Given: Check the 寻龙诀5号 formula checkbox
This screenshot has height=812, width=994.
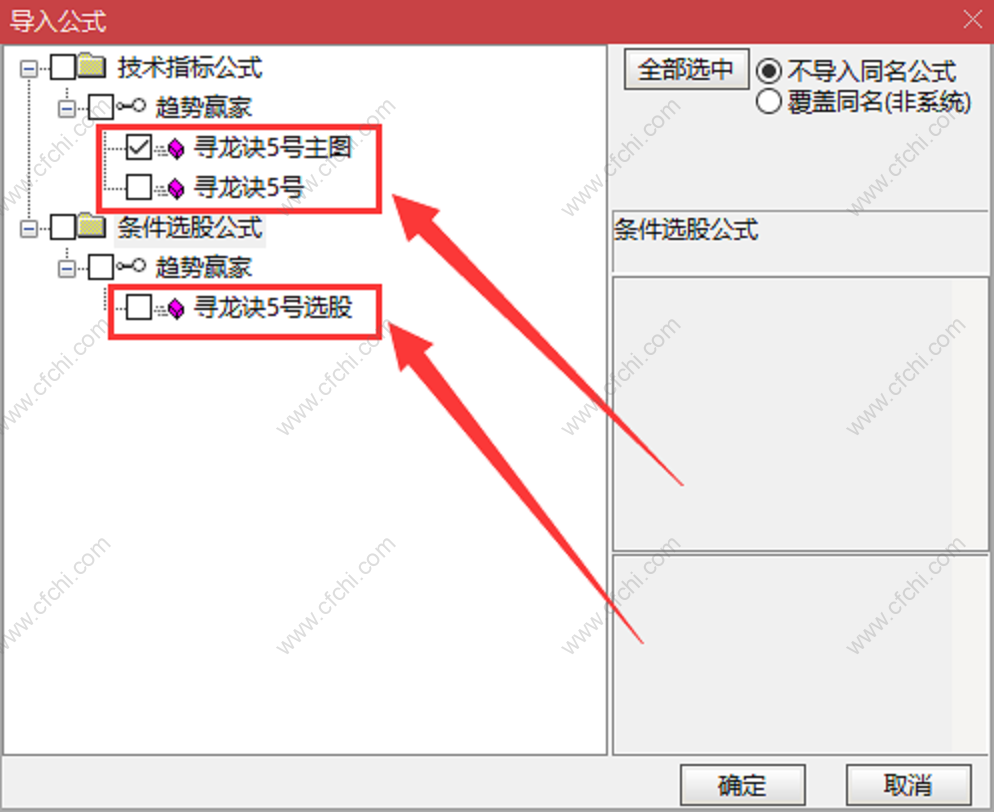Looking at the screenshot, I should (x=139, y=187).
